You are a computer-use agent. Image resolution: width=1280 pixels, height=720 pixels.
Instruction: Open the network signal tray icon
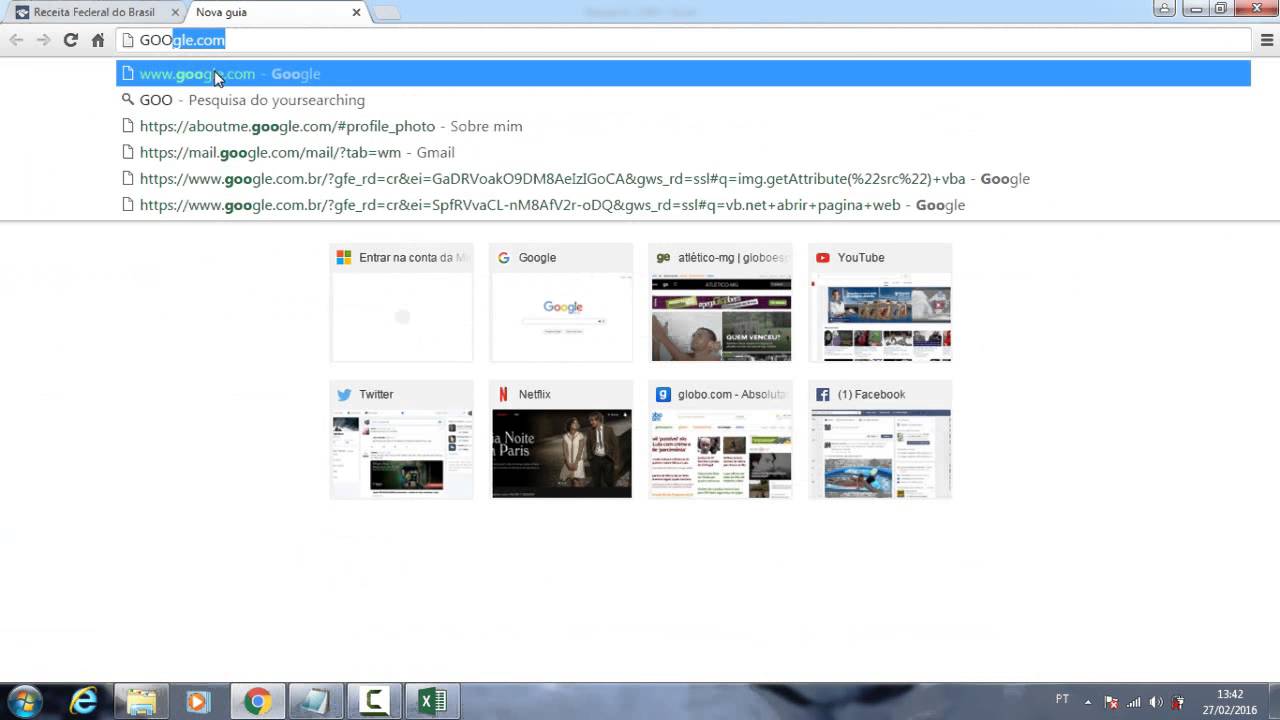click(1133, 702)
